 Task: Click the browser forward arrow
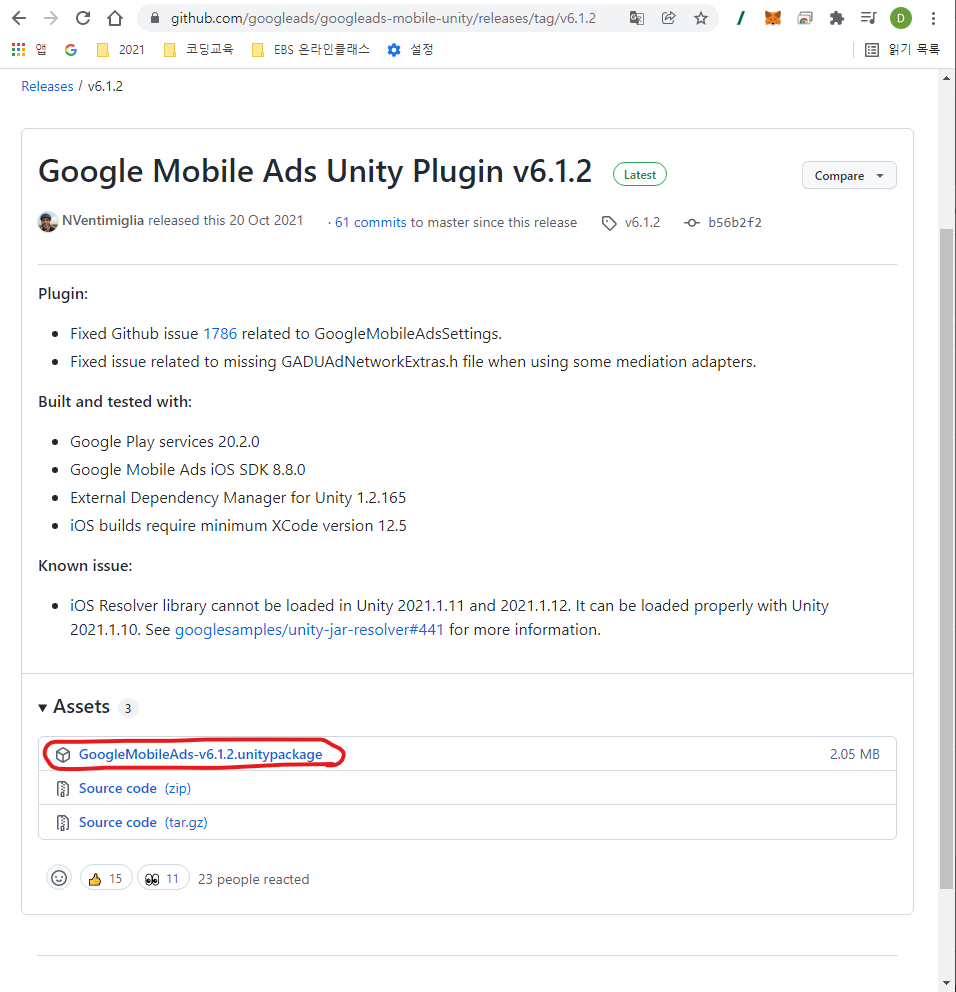pyautogui.click(x=51, y=18)
